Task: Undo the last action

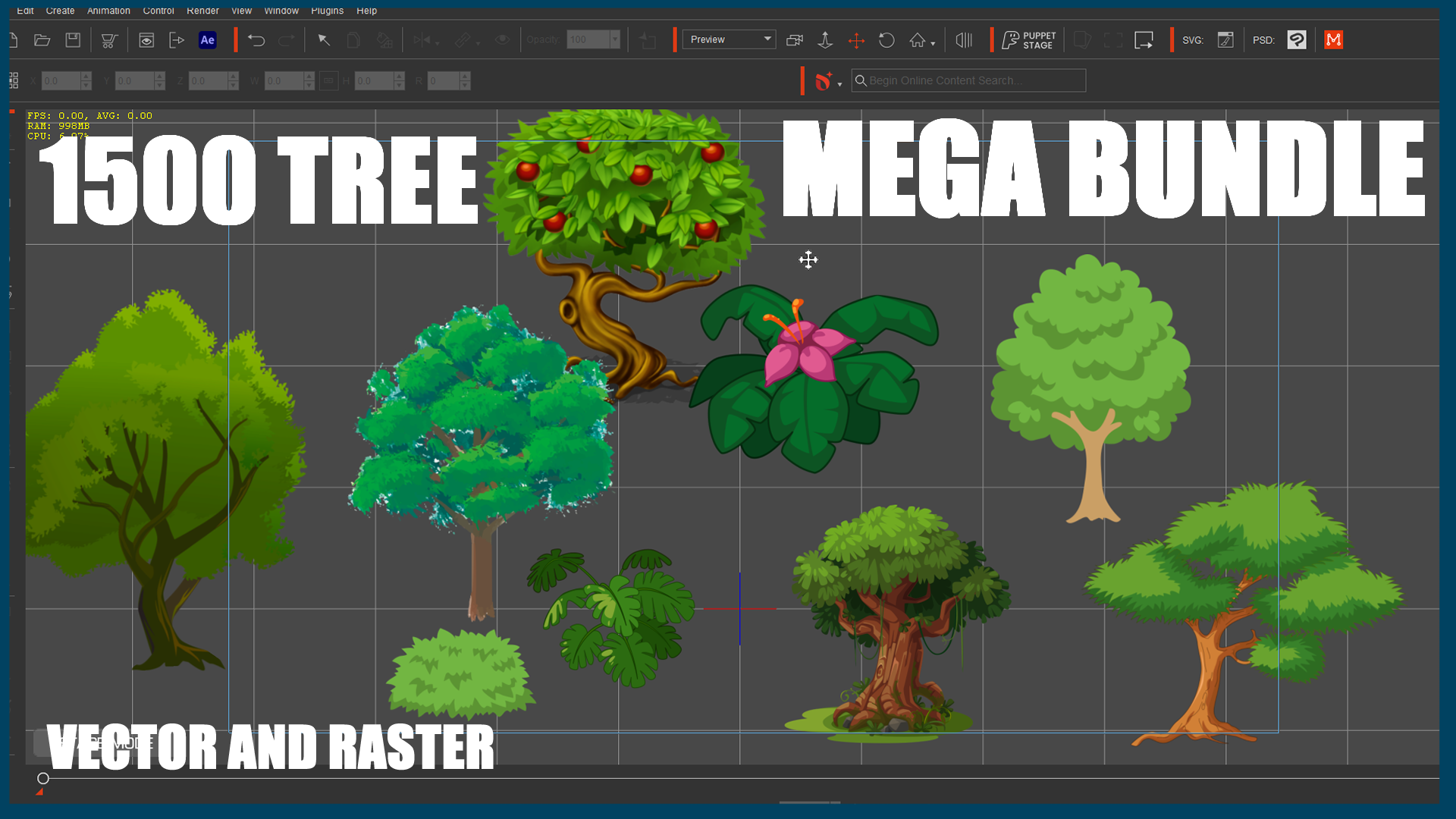Action: 256,40
